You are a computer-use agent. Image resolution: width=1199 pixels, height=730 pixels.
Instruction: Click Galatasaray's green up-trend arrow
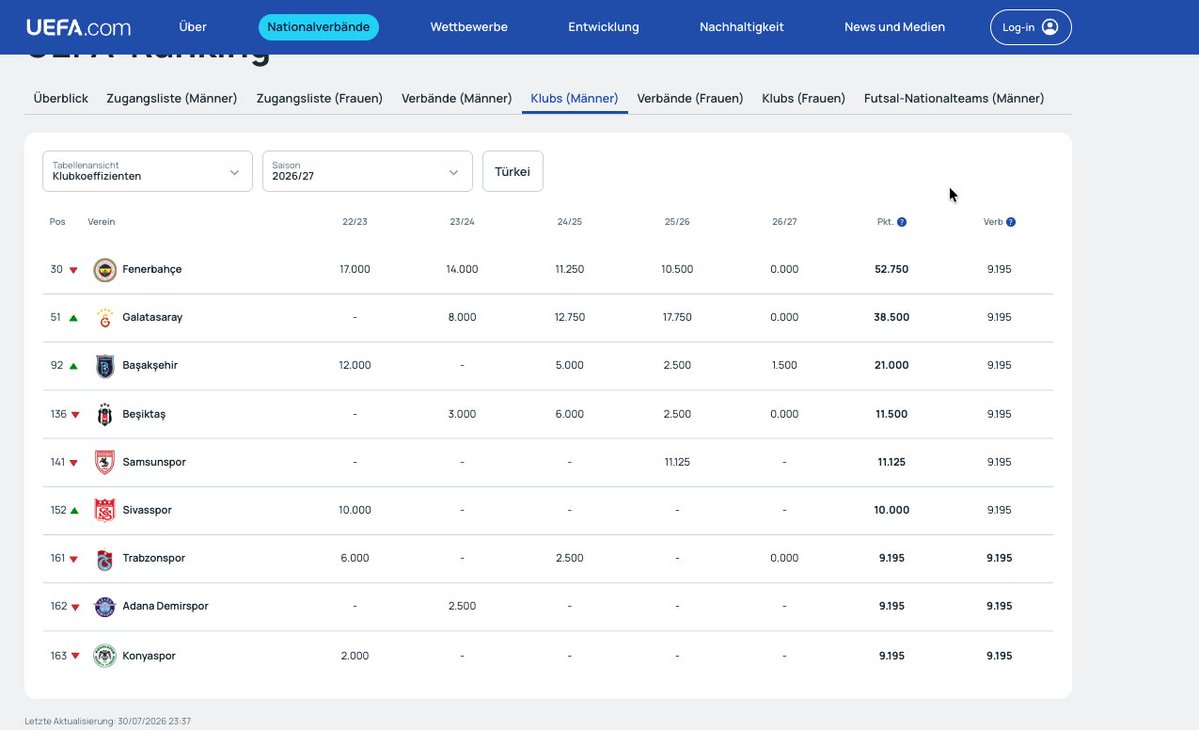click(73, 318)
